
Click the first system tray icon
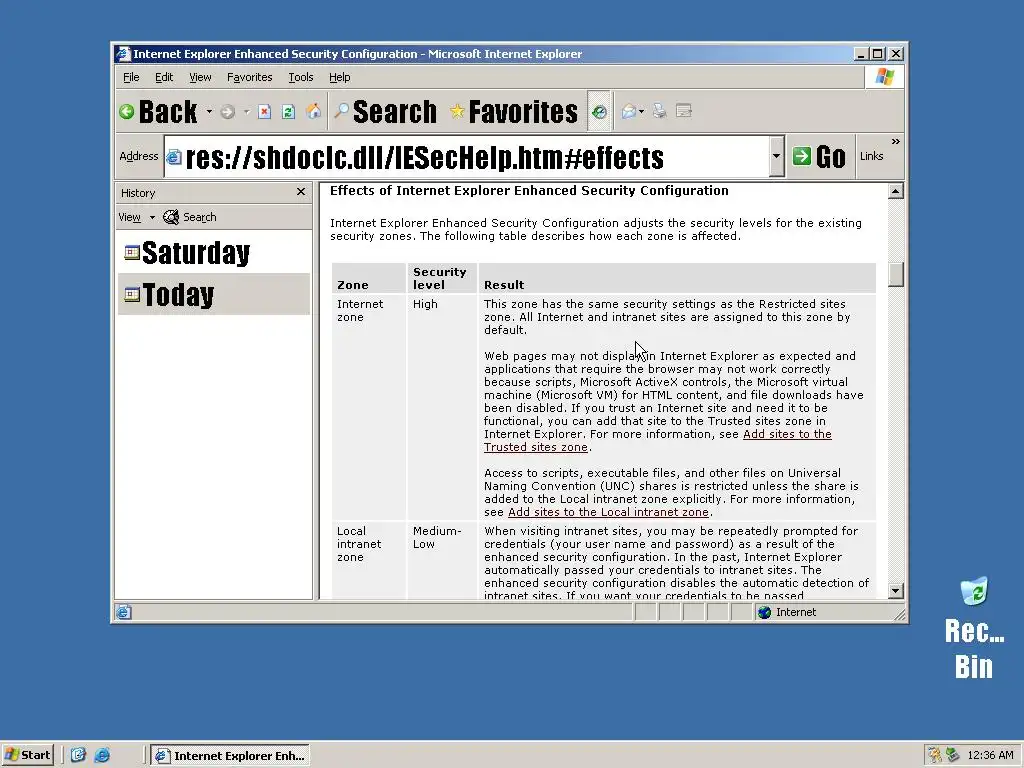(x=935, y=755)
